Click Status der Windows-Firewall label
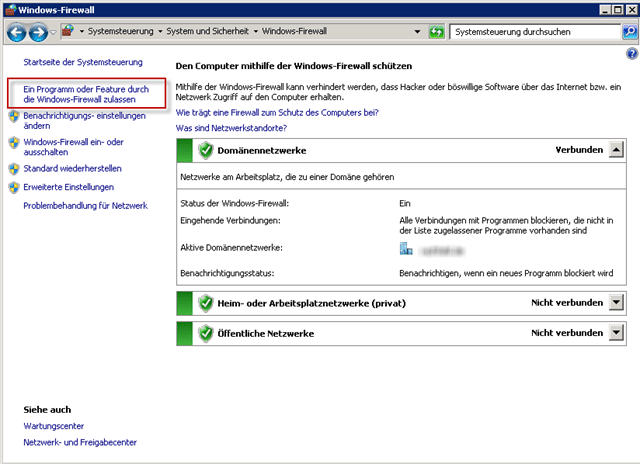This screenshot has width=640, height=464. (x=235, y=203)
